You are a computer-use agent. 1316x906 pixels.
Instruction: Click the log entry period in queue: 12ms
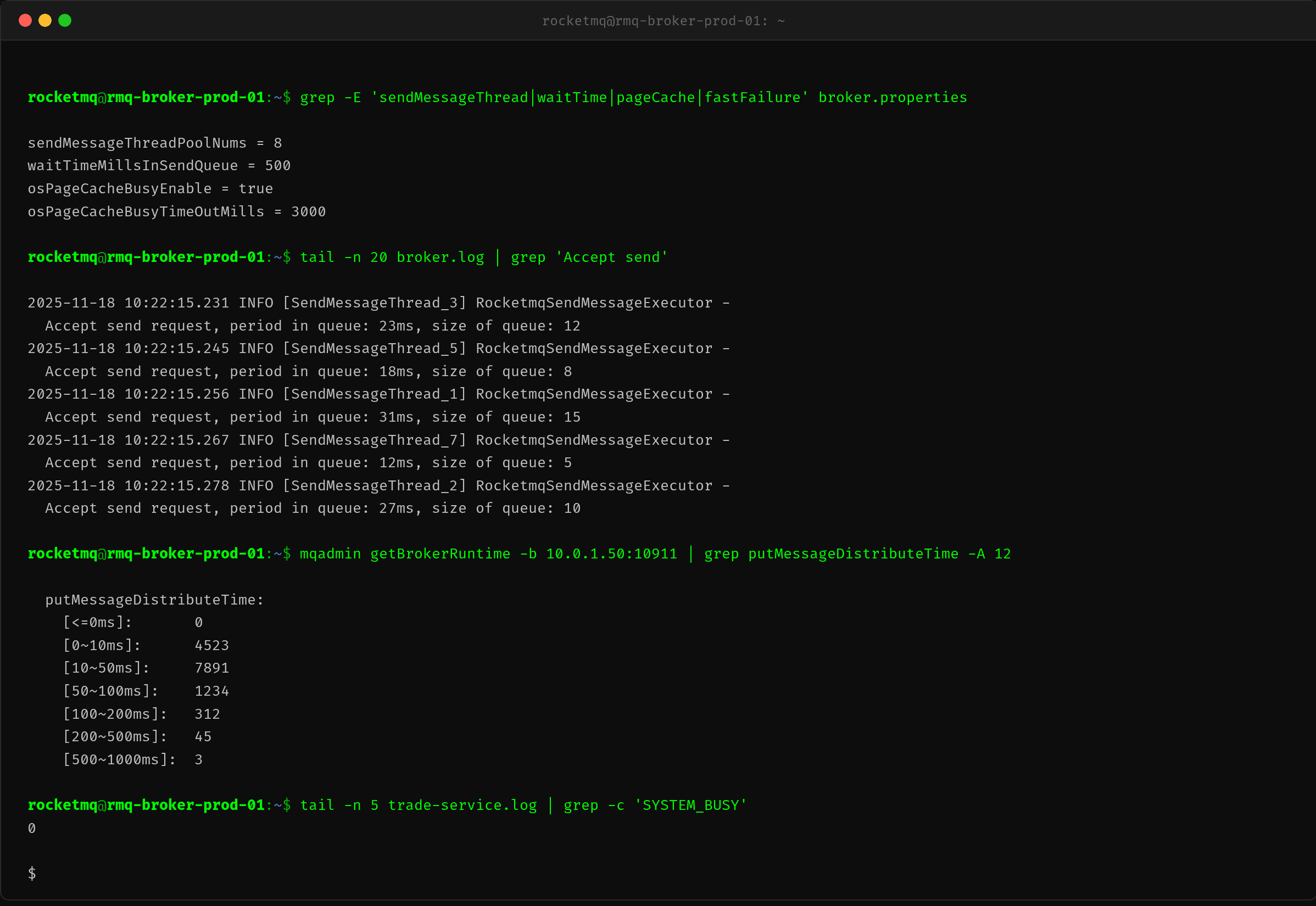click(x=308, y=463)
